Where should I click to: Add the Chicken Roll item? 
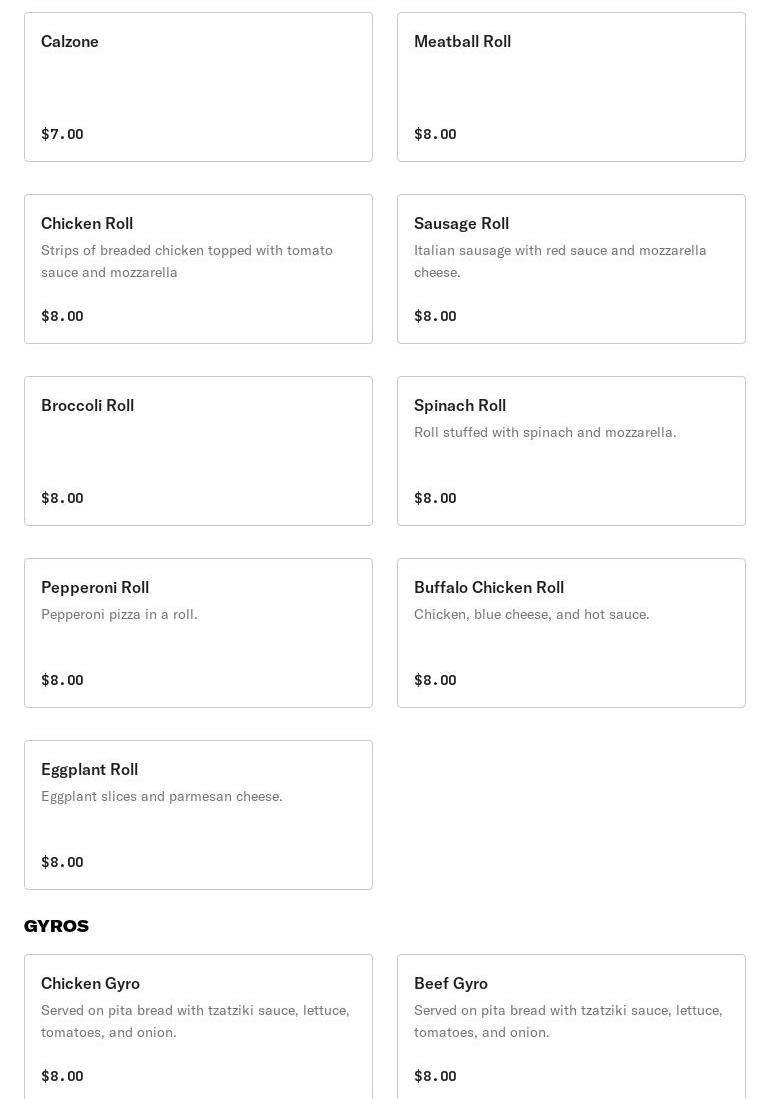(198, 269)
